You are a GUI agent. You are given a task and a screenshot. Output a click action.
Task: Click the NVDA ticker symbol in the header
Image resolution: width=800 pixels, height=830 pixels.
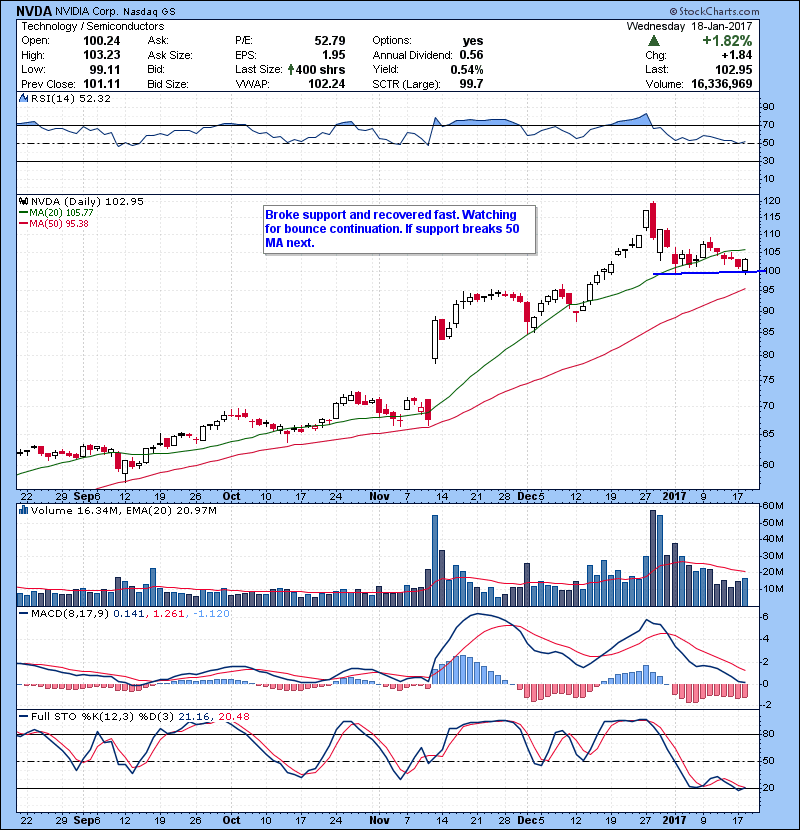[x=34, y=11]
